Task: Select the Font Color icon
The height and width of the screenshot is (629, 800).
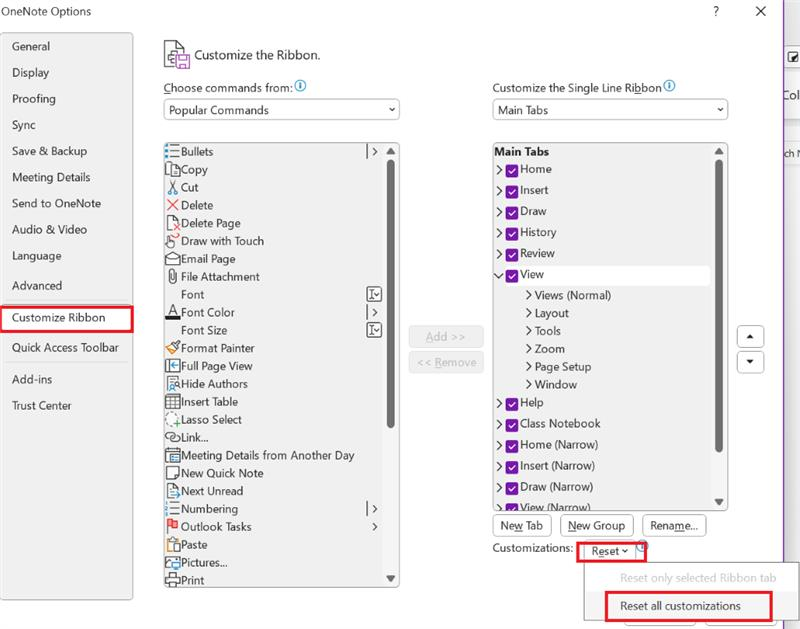Action: coord(172,312)
